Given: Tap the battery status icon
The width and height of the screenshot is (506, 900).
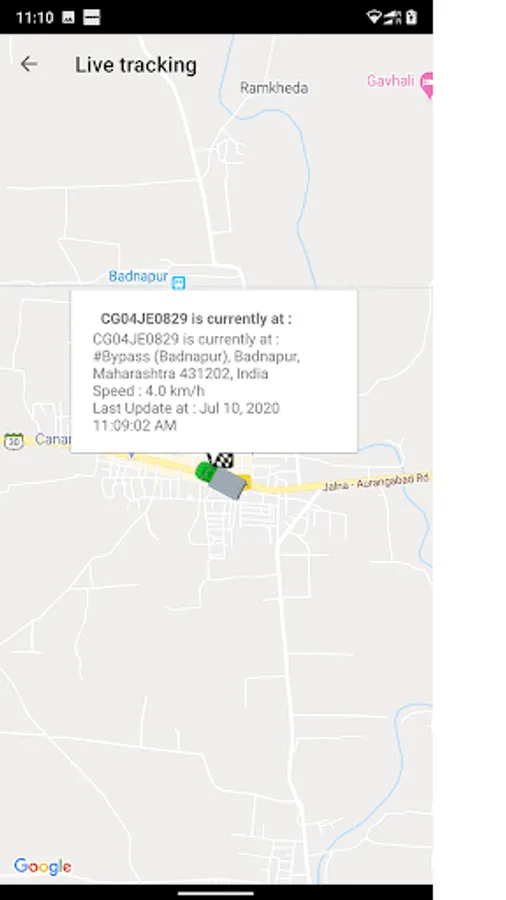Looking at the screenshot, I should 411,17.
